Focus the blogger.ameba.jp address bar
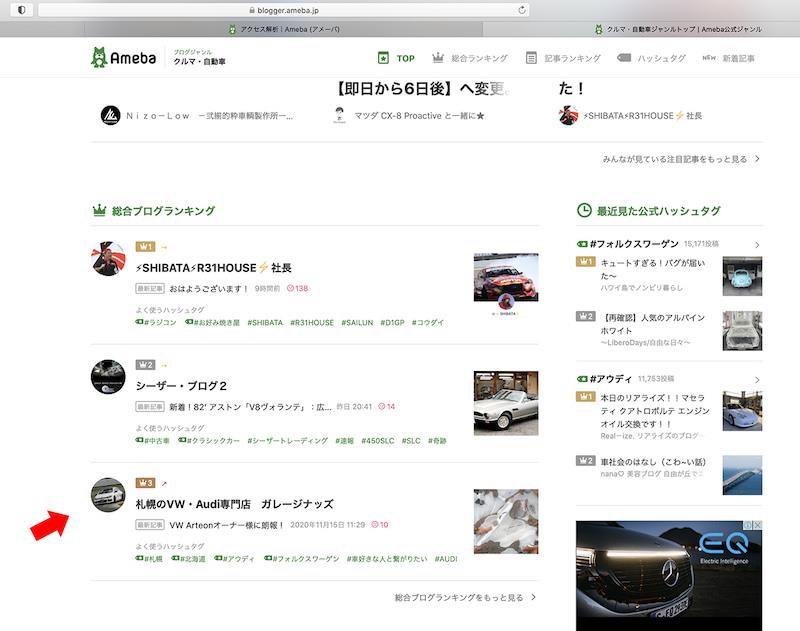The width and height of the screenshot is (800, 631). coord(284,10)
